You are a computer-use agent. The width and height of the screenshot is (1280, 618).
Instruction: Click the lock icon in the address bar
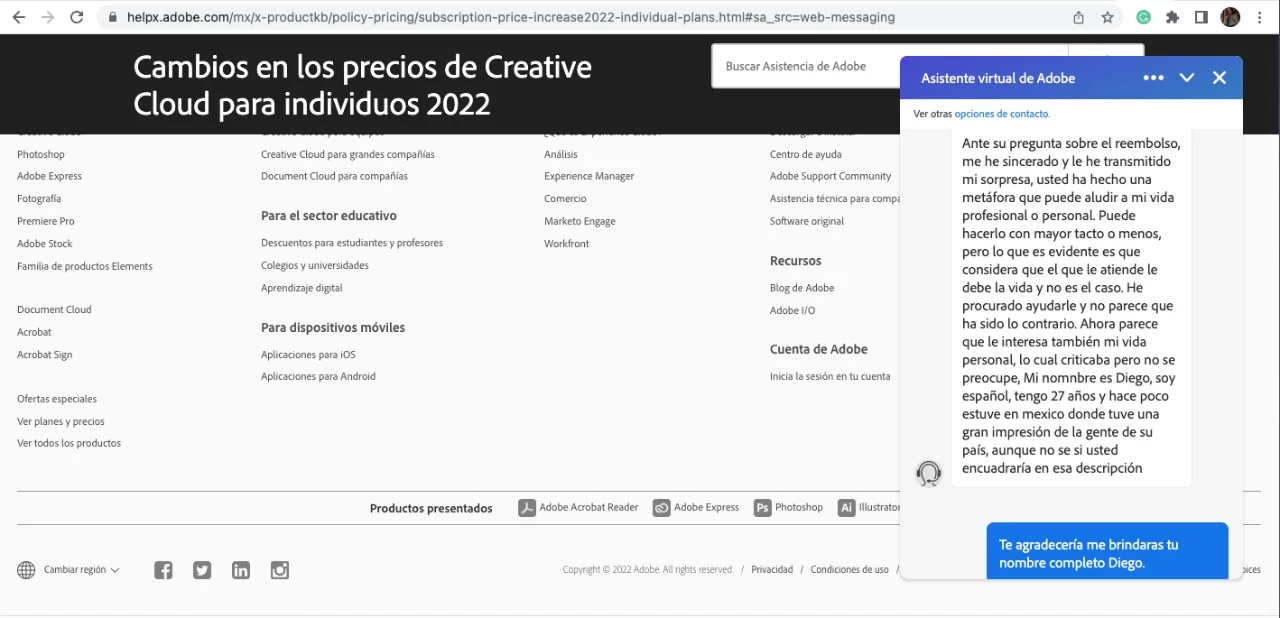tap(112, 17)
